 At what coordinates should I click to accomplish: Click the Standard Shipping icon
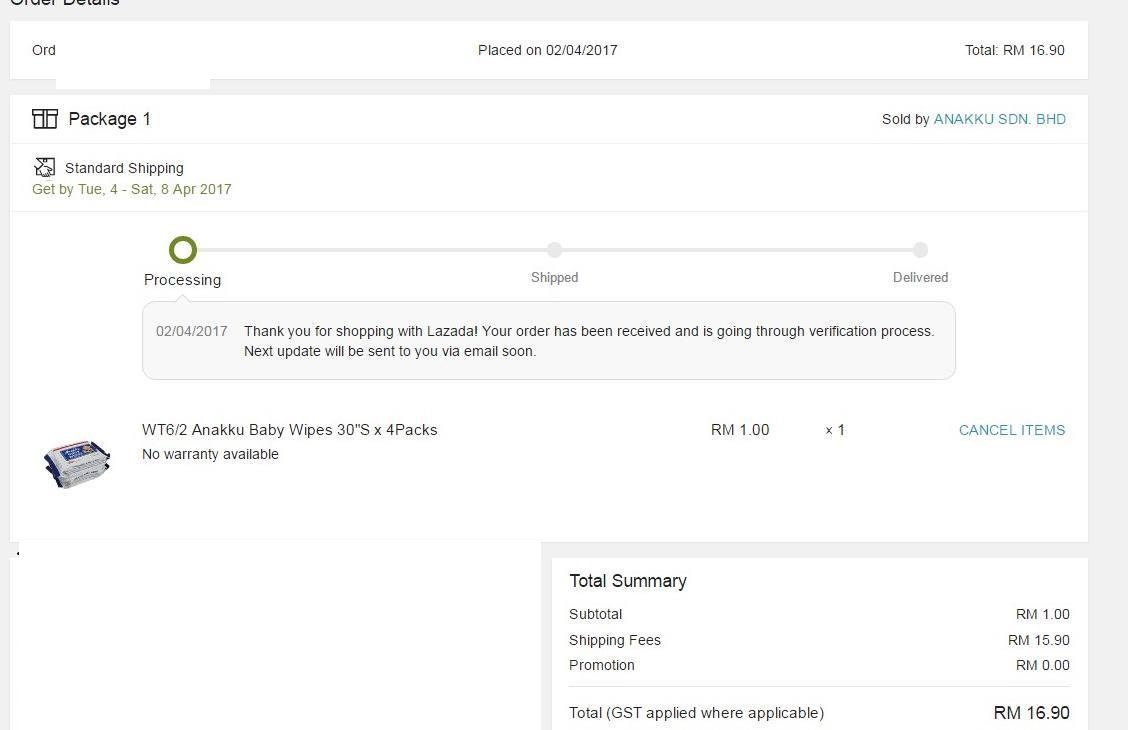(44, 167)
